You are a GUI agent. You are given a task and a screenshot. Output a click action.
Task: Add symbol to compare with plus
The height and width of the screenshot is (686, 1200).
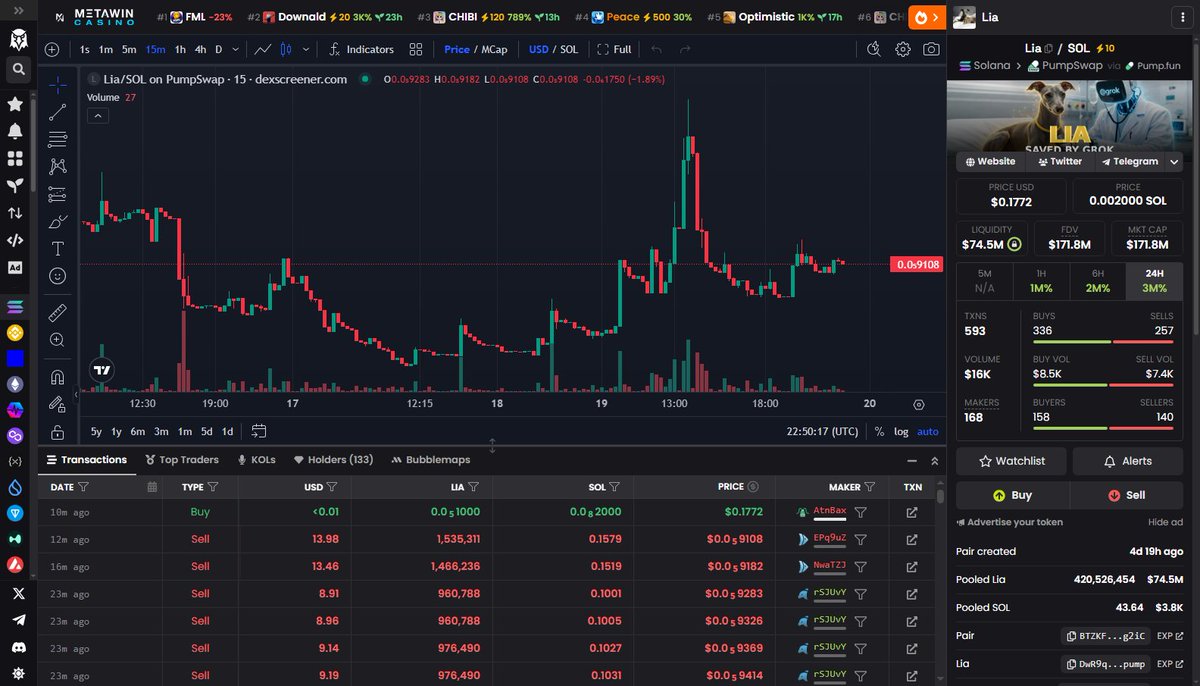[x=52, y=49]
